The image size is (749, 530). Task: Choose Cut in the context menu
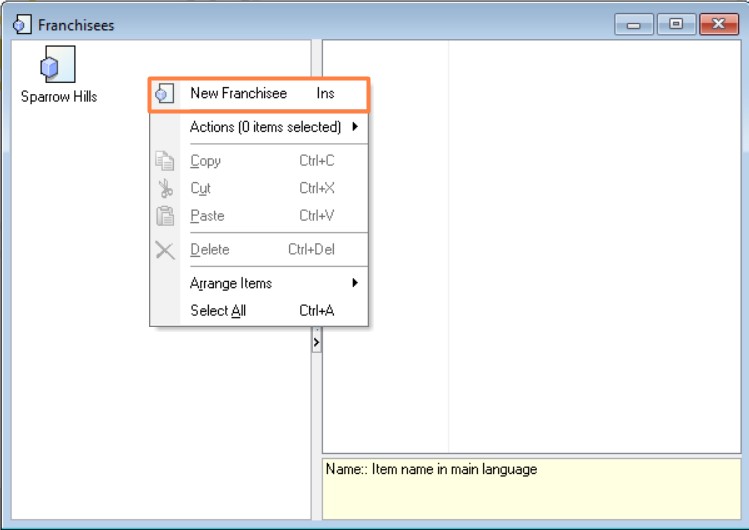tap(259, 189)
